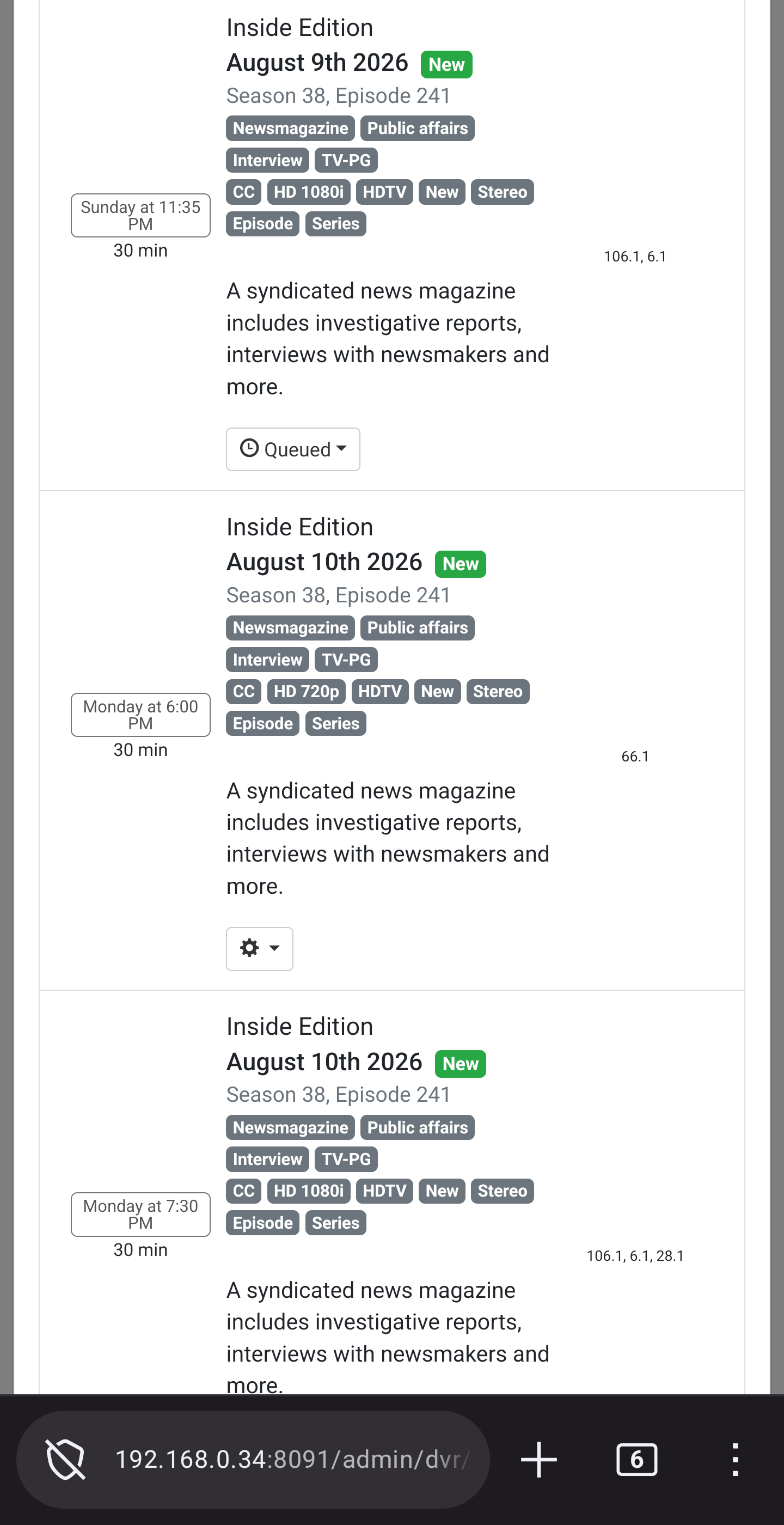Show the six open tabs switcher
This screenshot has width=784, height=1525.
tap(636, 1459)
